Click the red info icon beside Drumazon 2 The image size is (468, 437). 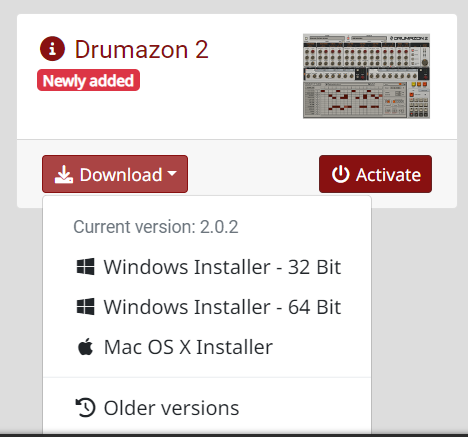click(x=52, y=49)
